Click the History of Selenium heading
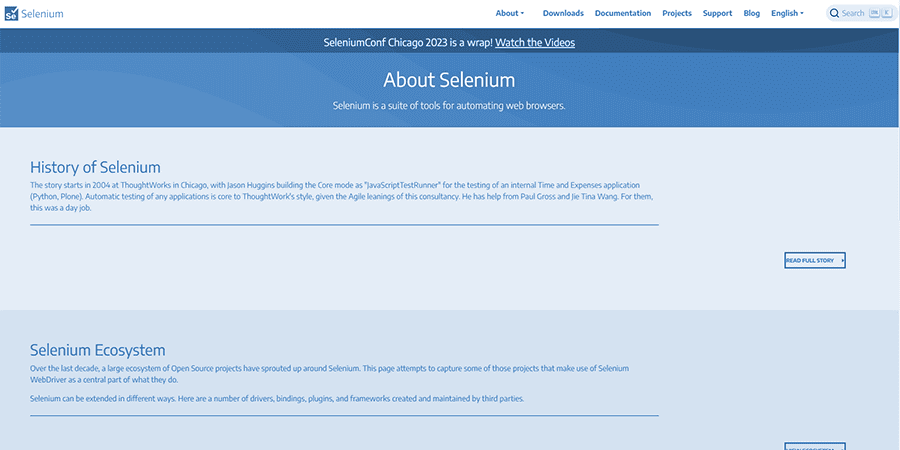The width and height of the screenshot is (900, 450). coord(95,168)
